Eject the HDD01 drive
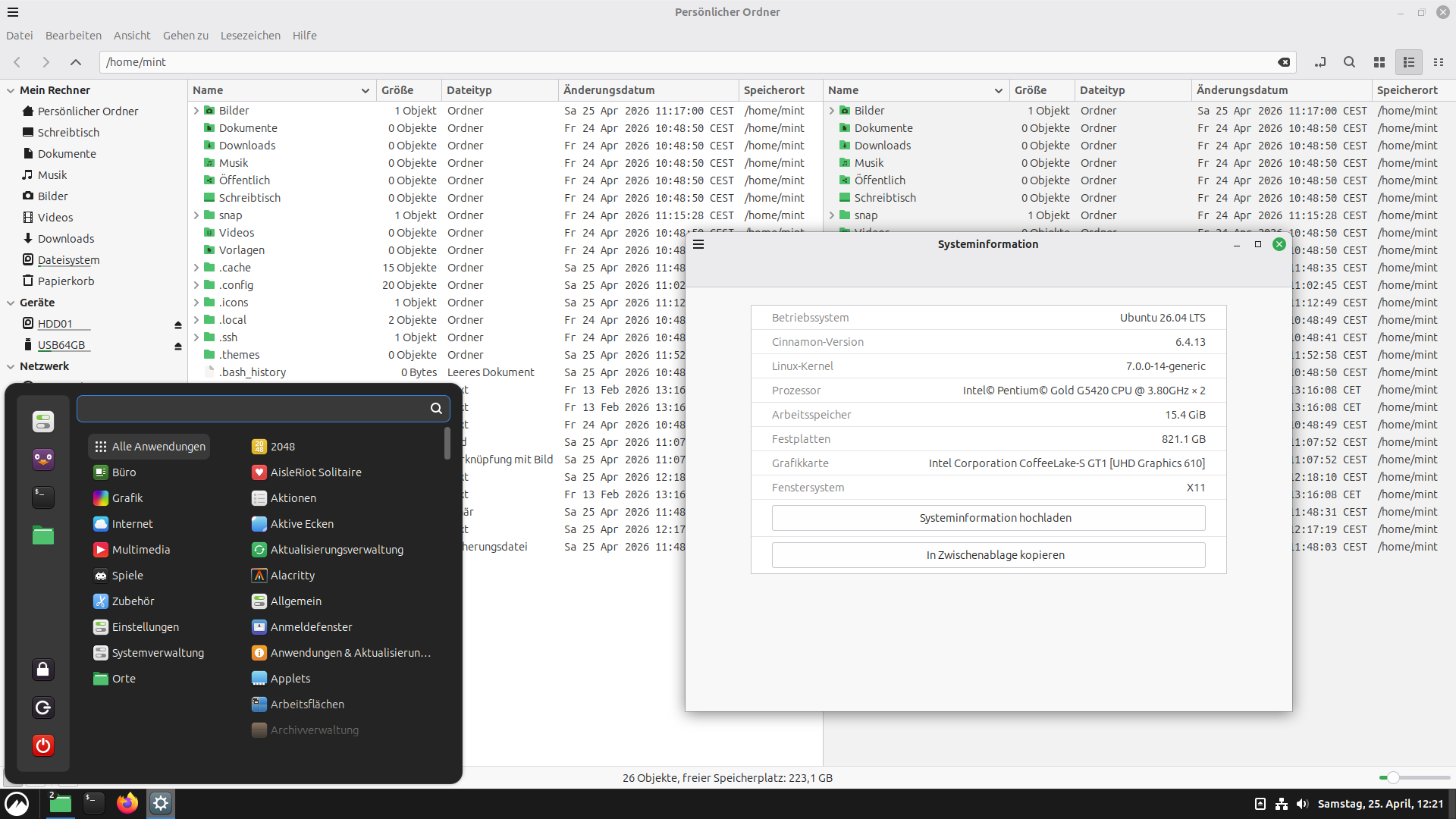Screen dimensions: 1456x819 coord(178,325)
